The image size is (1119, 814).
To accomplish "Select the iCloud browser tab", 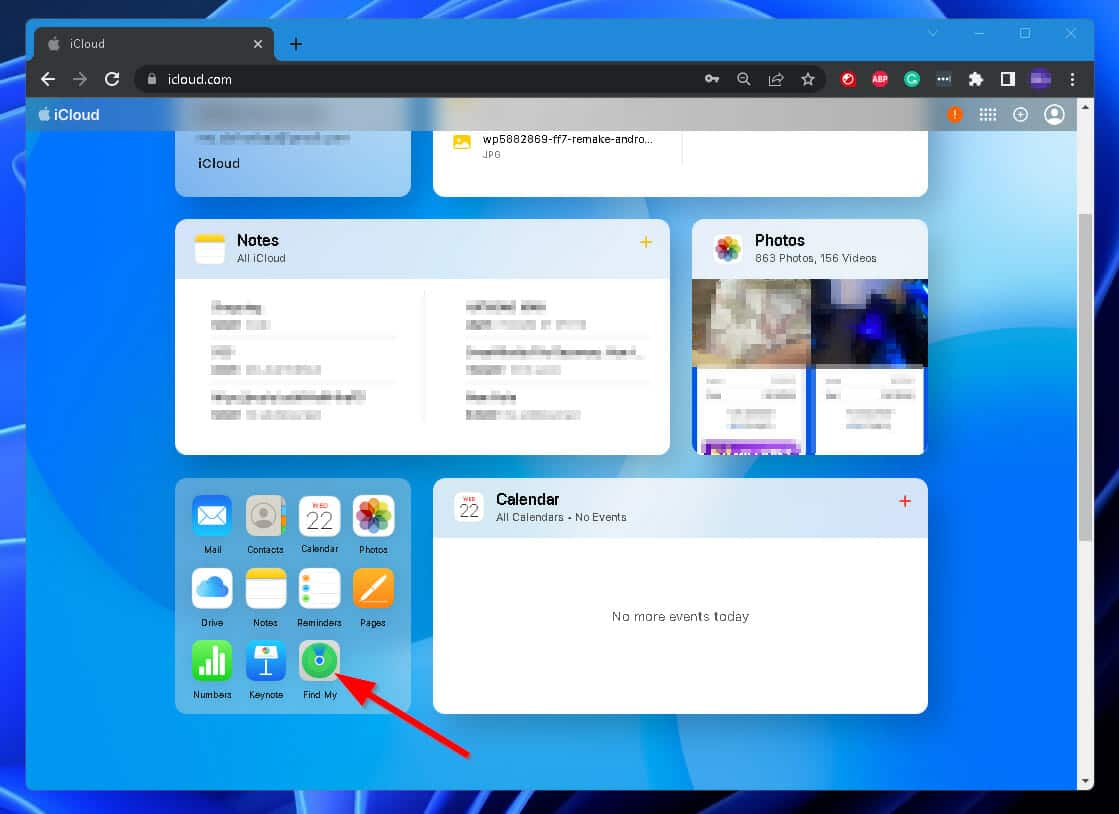I will tap(153, 44).
